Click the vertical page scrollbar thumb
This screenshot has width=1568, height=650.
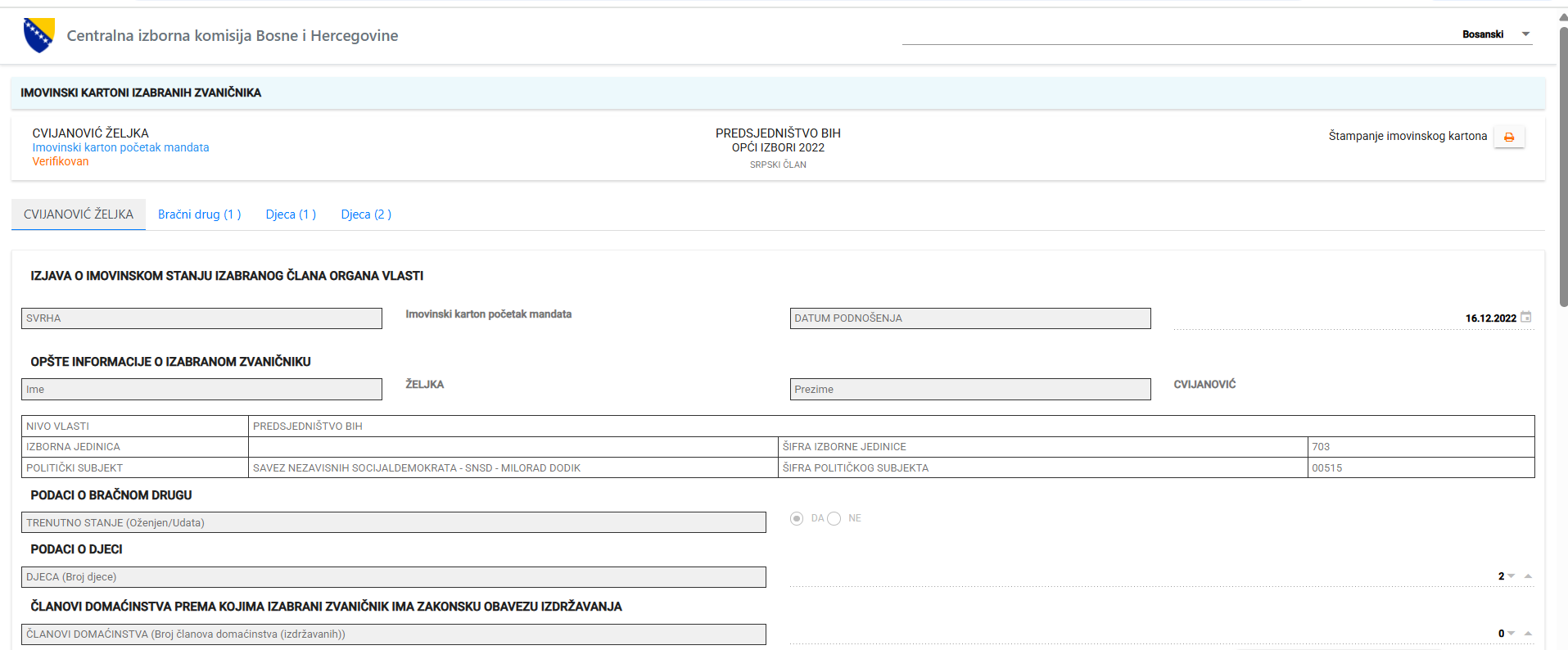(x=1562, y=164)
